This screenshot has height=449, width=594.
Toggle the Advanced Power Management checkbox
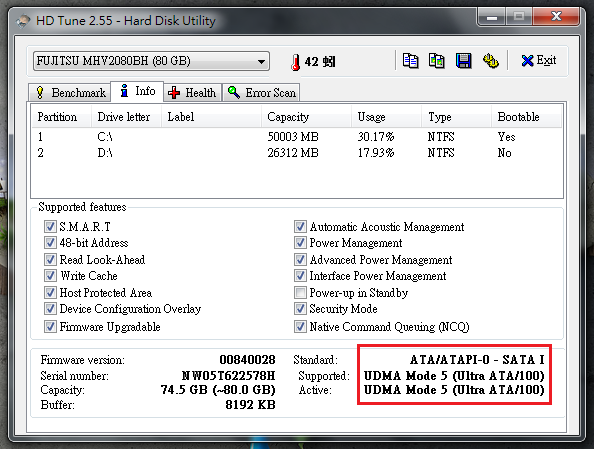(300, 260)
